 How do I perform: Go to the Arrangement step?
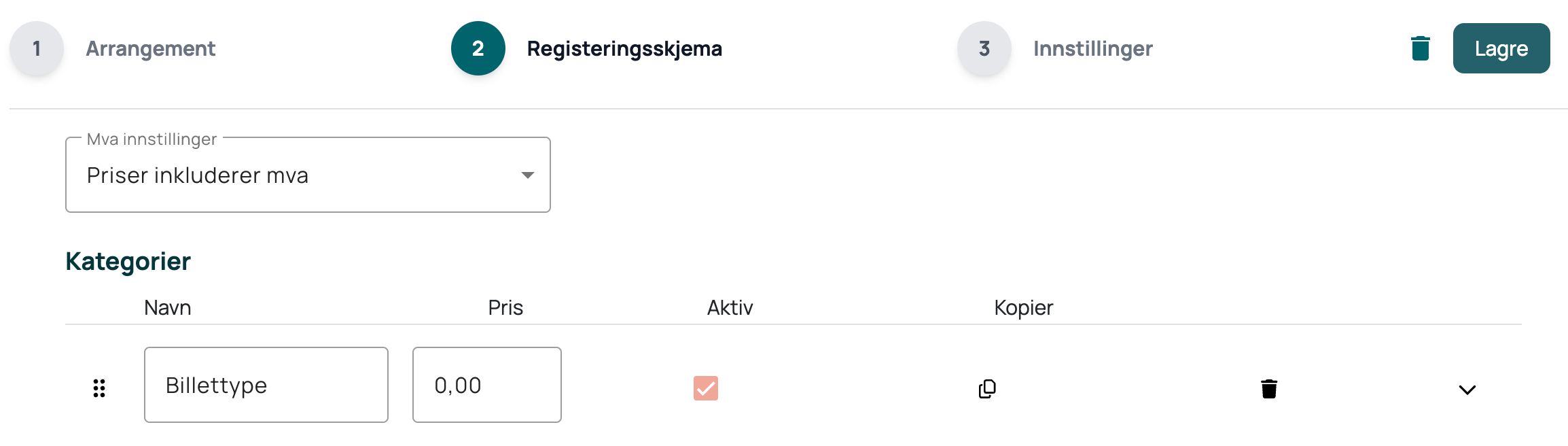tap(150, 48)
